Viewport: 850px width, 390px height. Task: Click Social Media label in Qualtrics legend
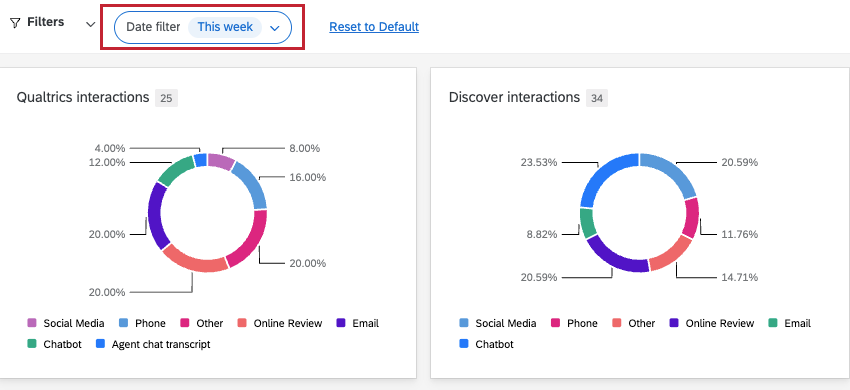pos(74,323)
